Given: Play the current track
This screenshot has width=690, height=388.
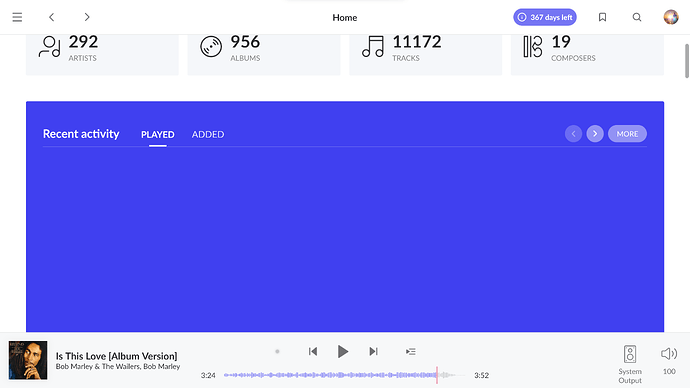Looking at the screenshot, I should click(x=343, y=351).
